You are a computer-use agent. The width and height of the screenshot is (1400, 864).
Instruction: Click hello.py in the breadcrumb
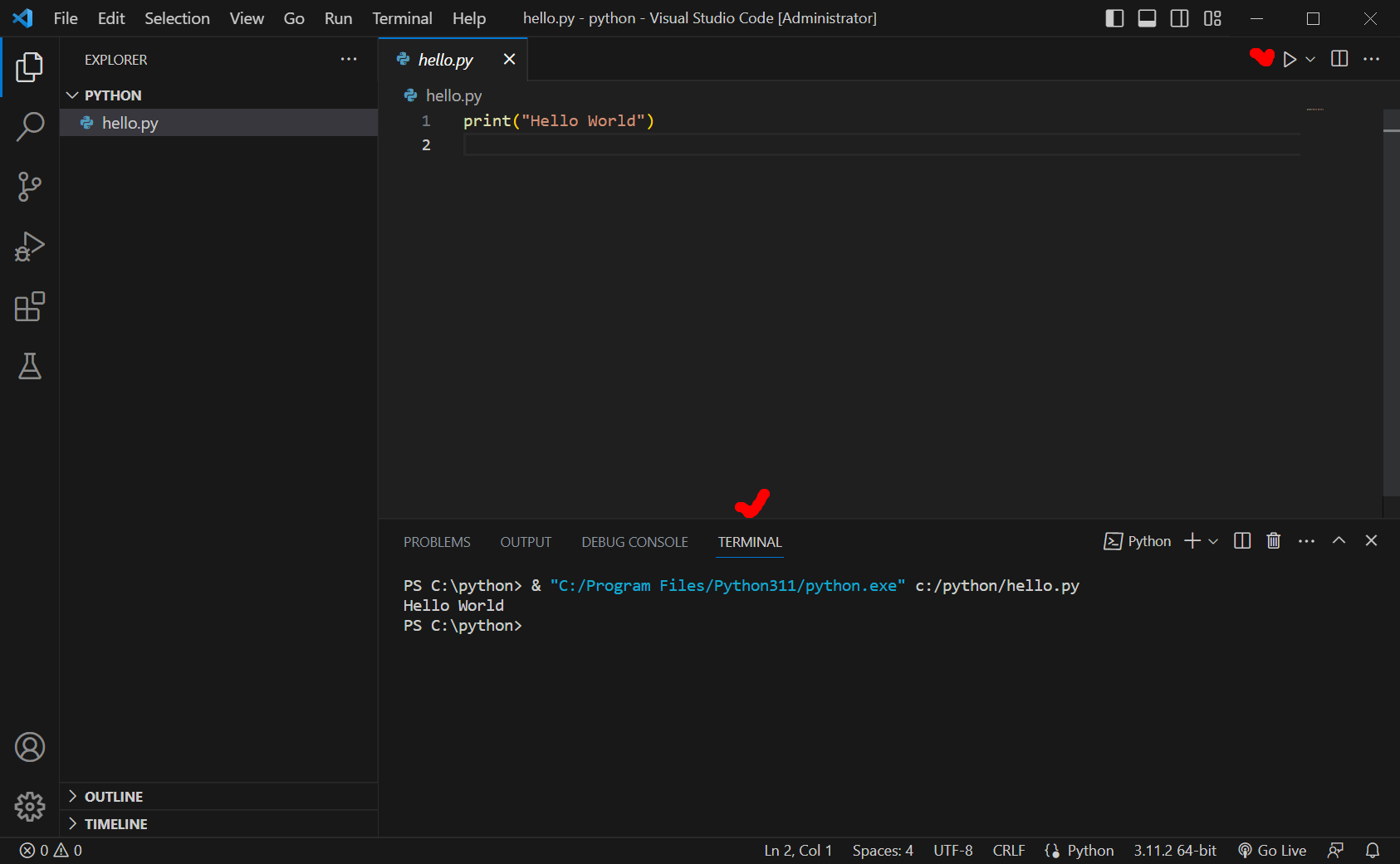pyautogui.click(x=453, y=95)
